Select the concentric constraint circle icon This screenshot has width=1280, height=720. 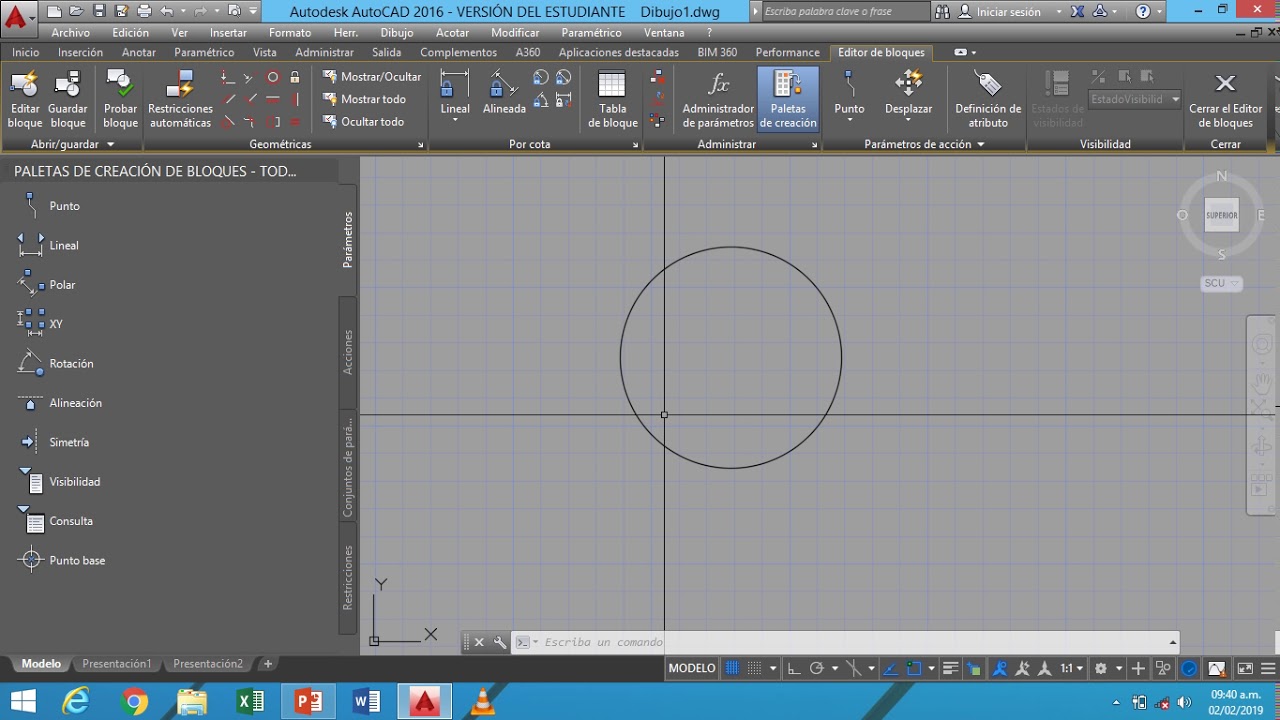(272, 77)
